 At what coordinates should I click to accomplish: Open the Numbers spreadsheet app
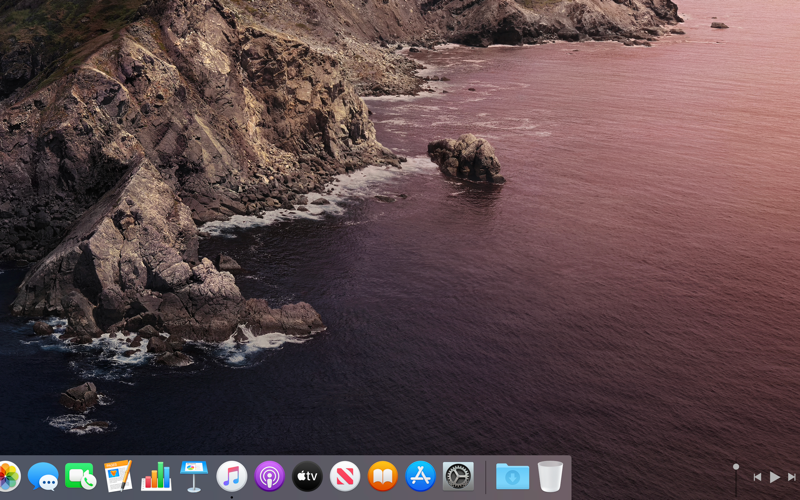click(156, 477)
